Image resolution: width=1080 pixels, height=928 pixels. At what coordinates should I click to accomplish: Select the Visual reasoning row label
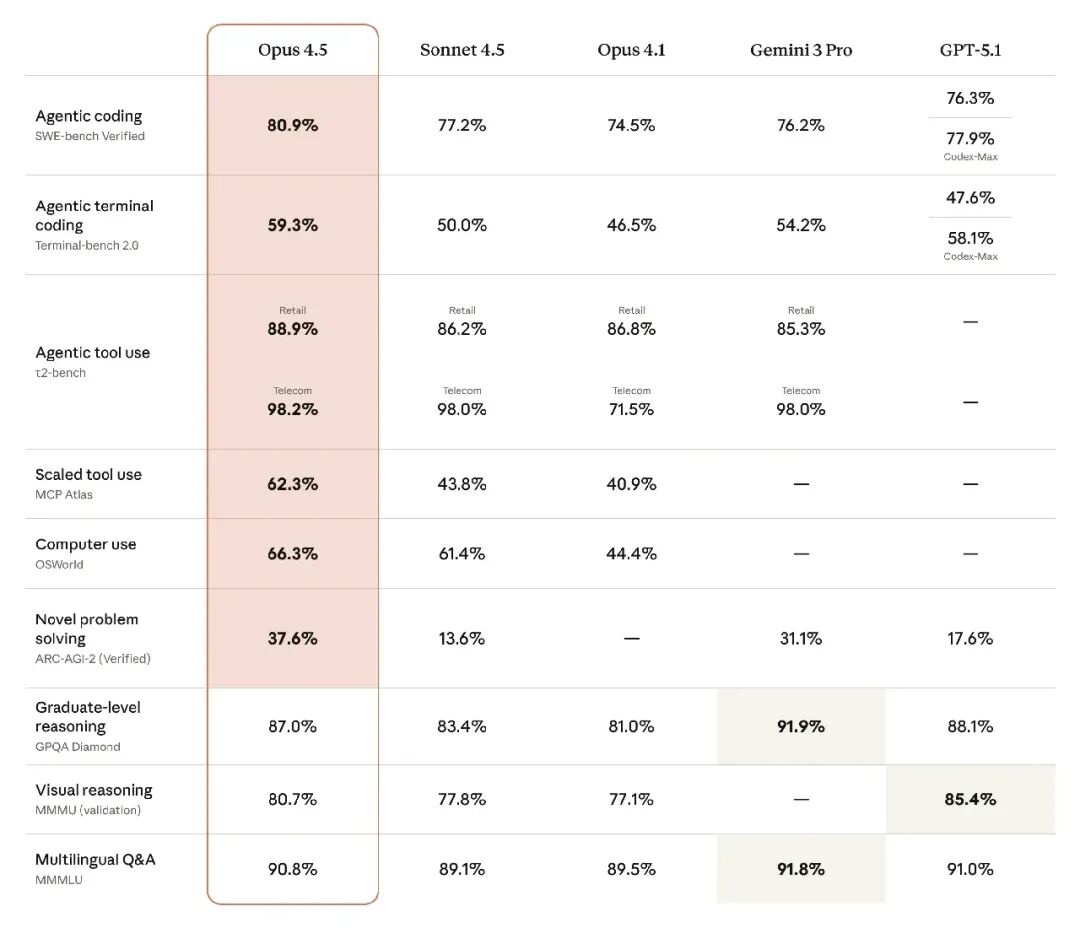coord(93,791)
